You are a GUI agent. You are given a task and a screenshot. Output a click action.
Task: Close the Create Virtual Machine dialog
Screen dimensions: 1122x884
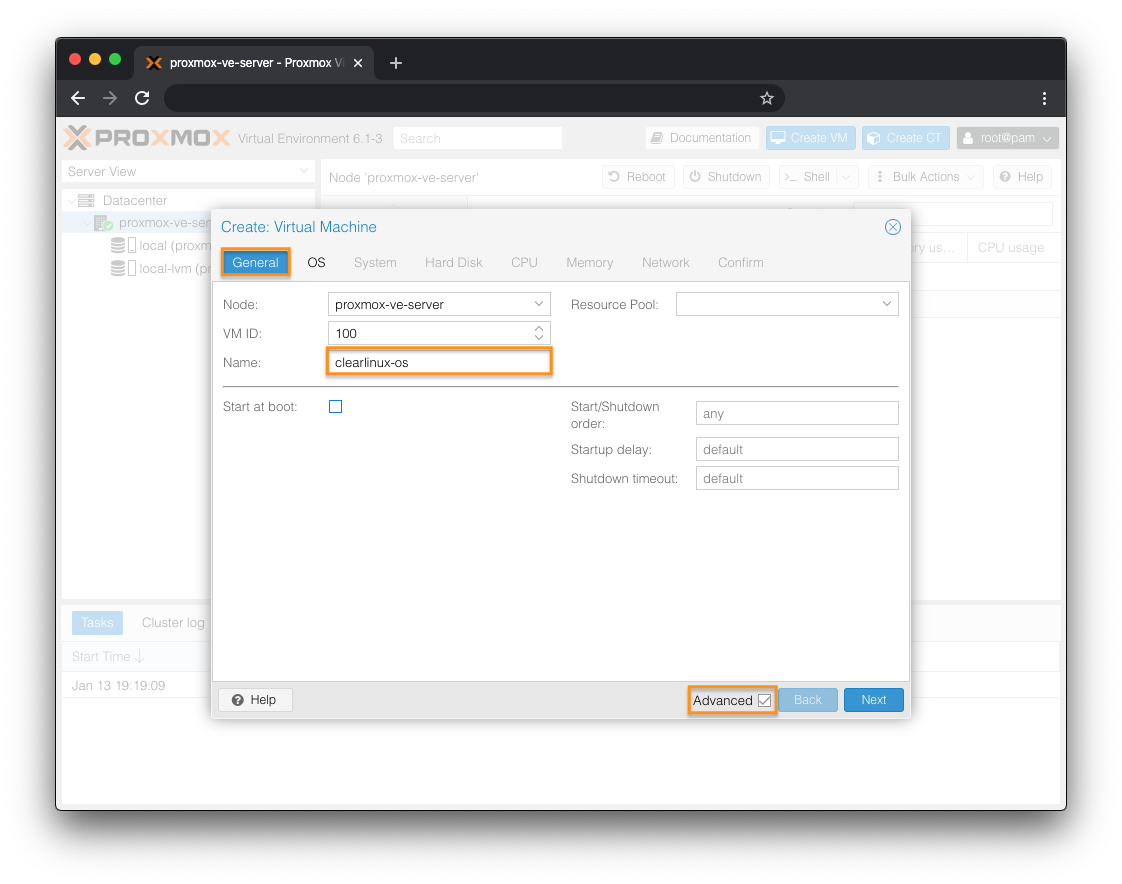click(892, 227)
